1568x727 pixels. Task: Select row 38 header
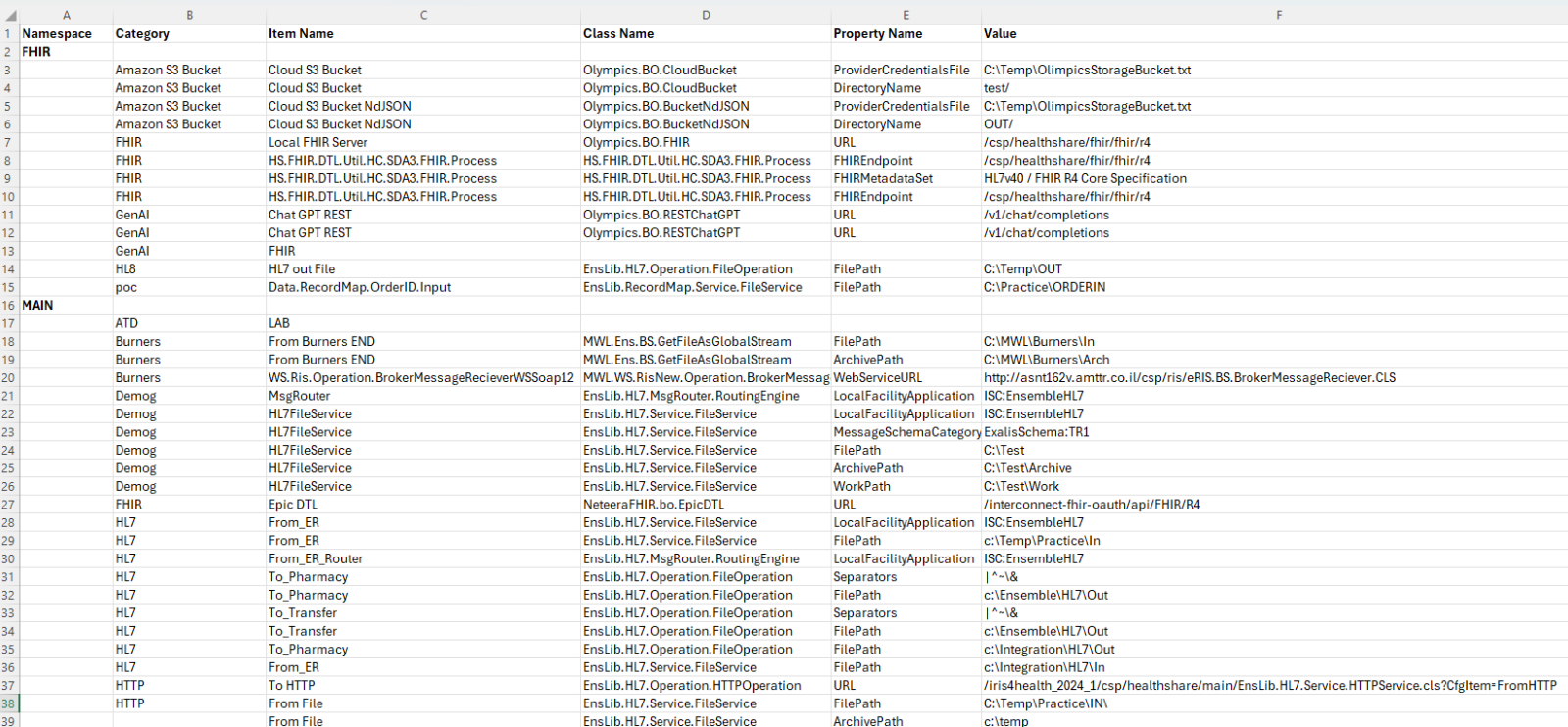tap(8, 703)
